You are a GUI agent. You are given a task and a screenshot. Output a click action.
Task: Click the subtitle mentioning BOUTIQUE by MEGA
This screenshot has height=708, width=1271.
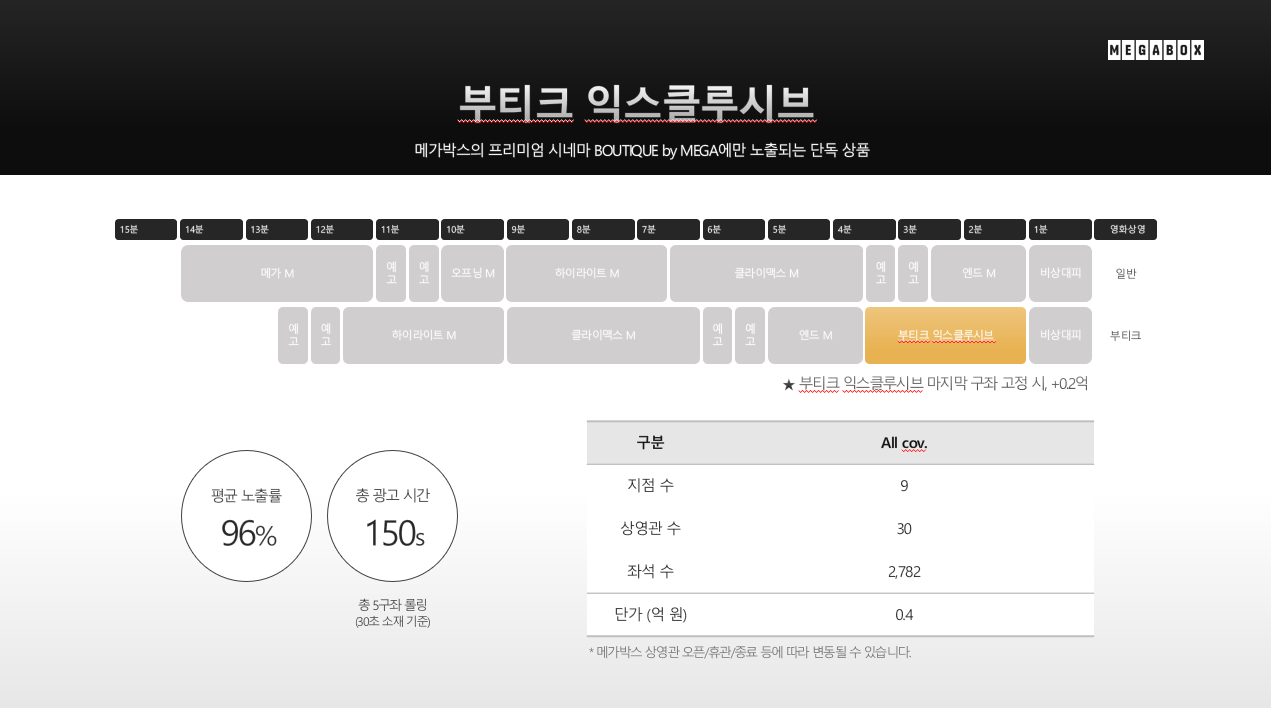(x=642, y=150)
